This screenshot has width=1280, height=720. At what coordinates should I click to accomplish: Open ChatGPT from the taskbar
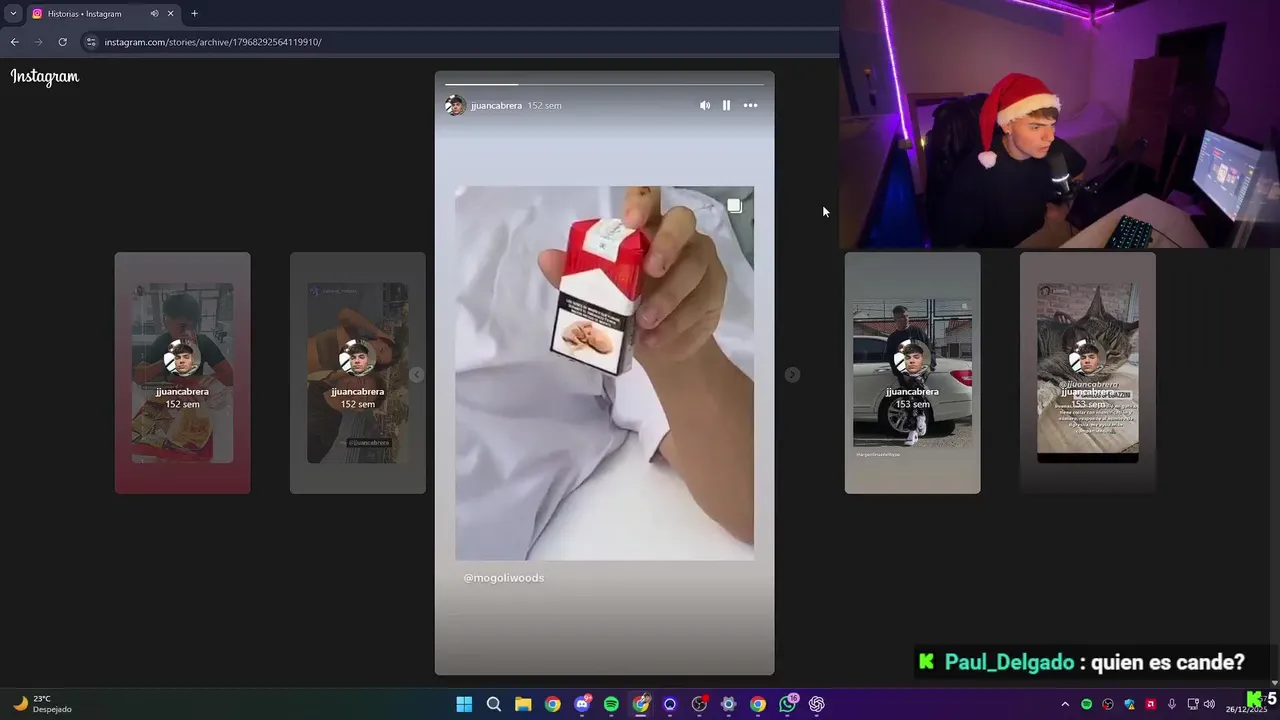(817, 704)
